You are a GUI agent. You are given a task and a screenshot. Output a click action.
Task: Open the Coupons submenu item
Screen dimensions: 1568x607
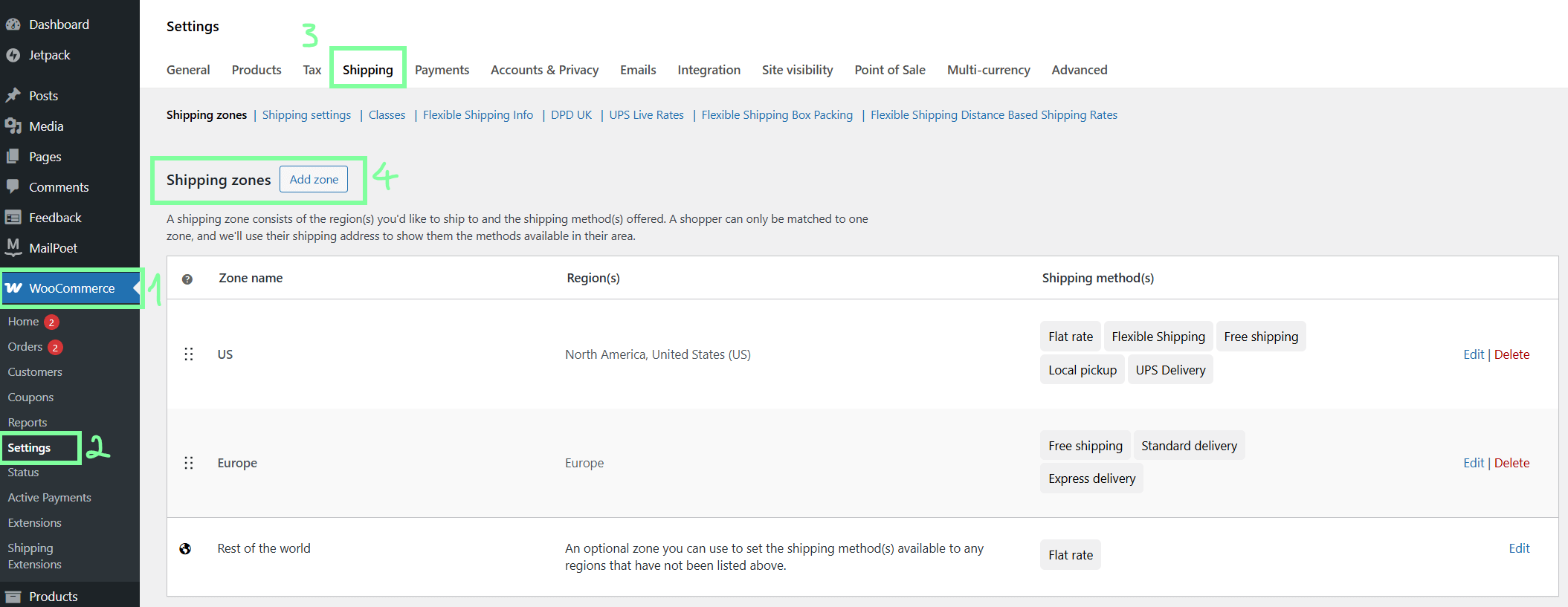(30, 397)
